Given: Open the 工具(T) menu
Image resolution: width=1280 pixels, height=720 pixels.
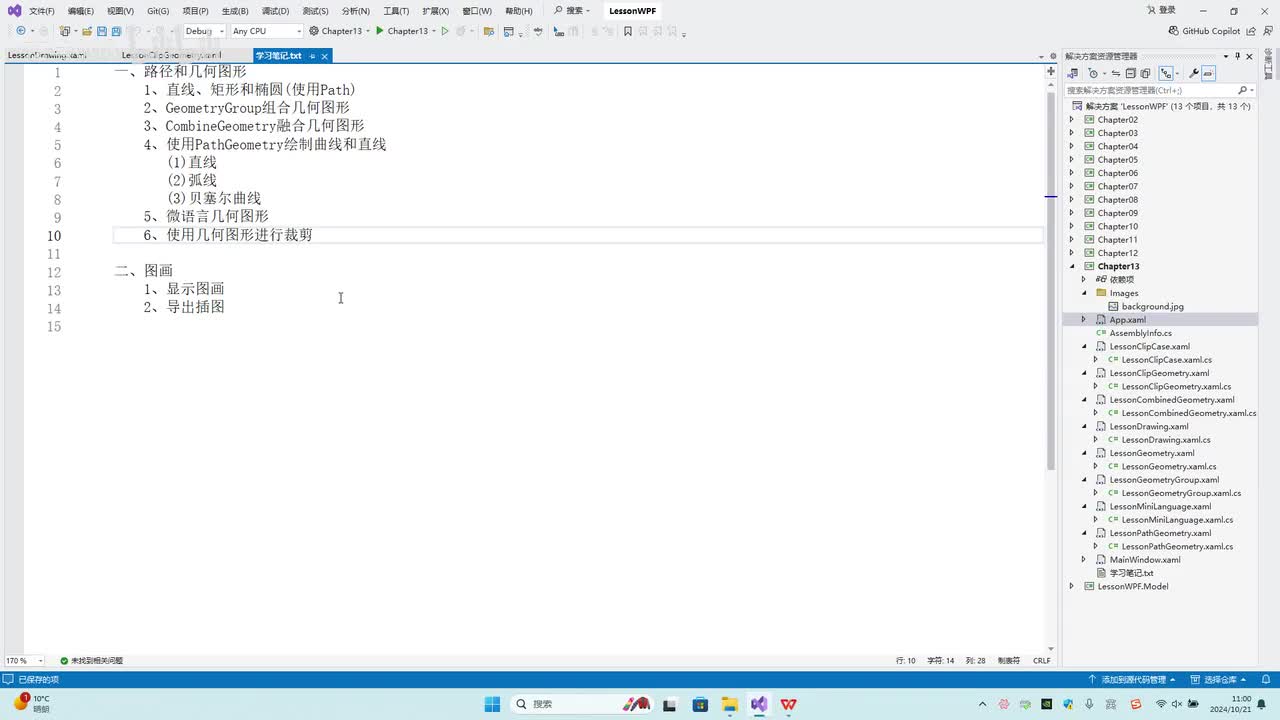Looking at the screenshot, I should pos(396,11).
